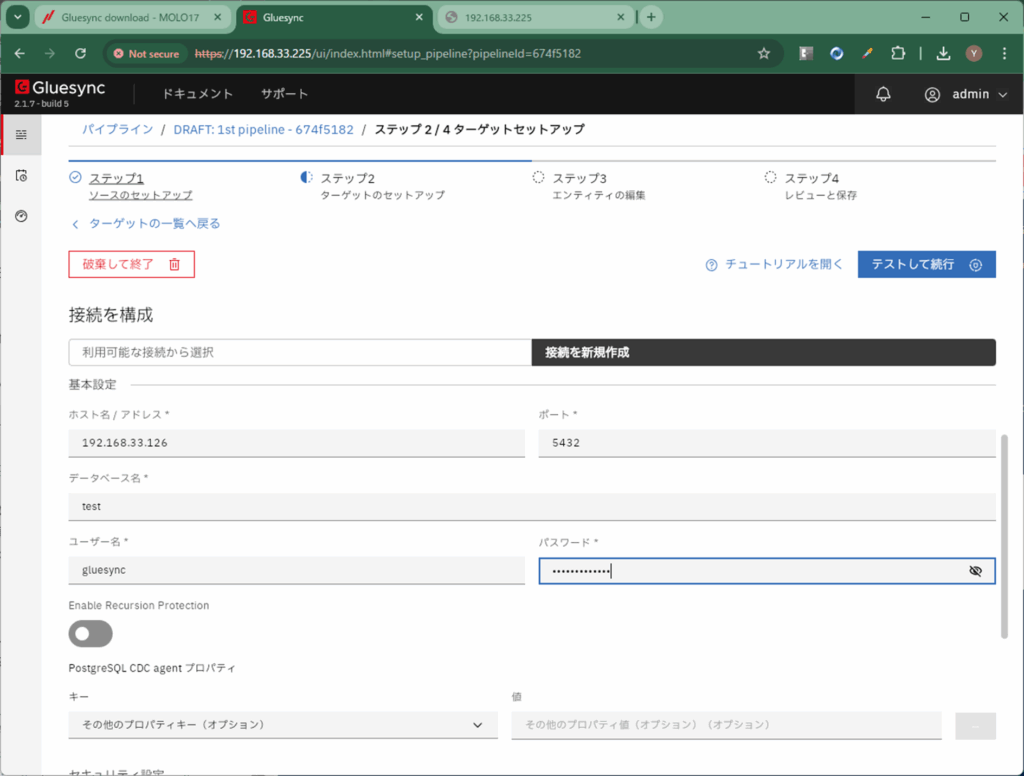This screenshot has width=1024, height=776.
Task: Open the sidebar dashboard gauge icon
Action: (21, 216)
